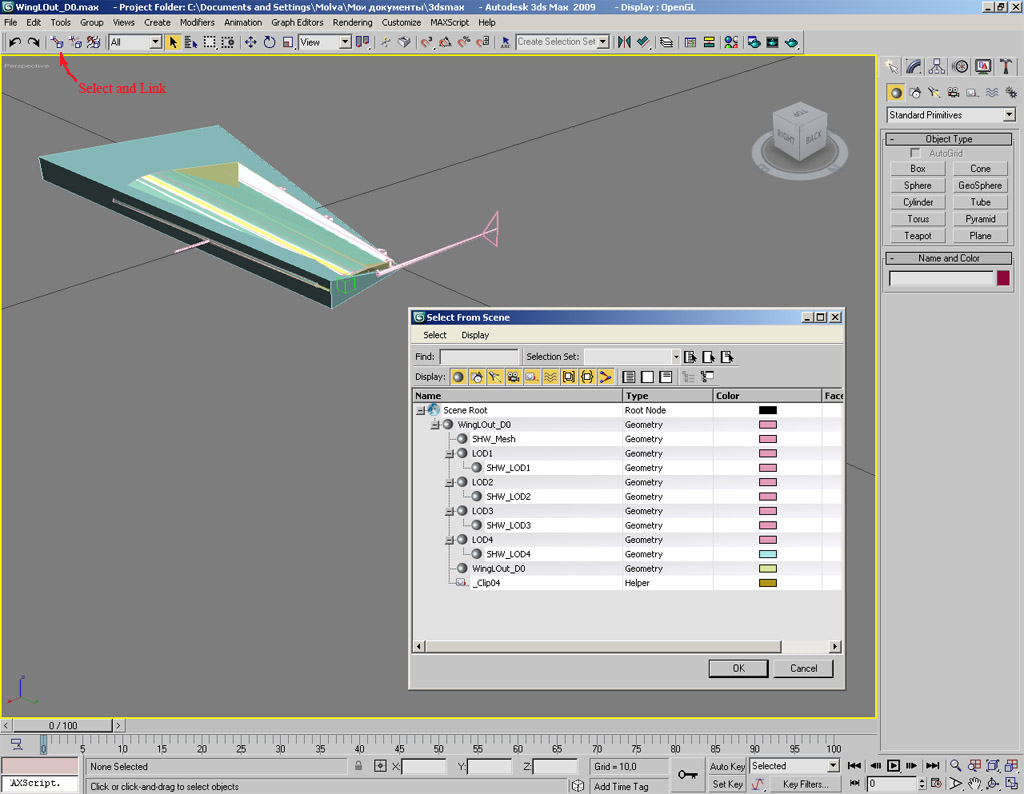
Task: Open the Display menu in Select From Scene
Action: pos(475,335)
